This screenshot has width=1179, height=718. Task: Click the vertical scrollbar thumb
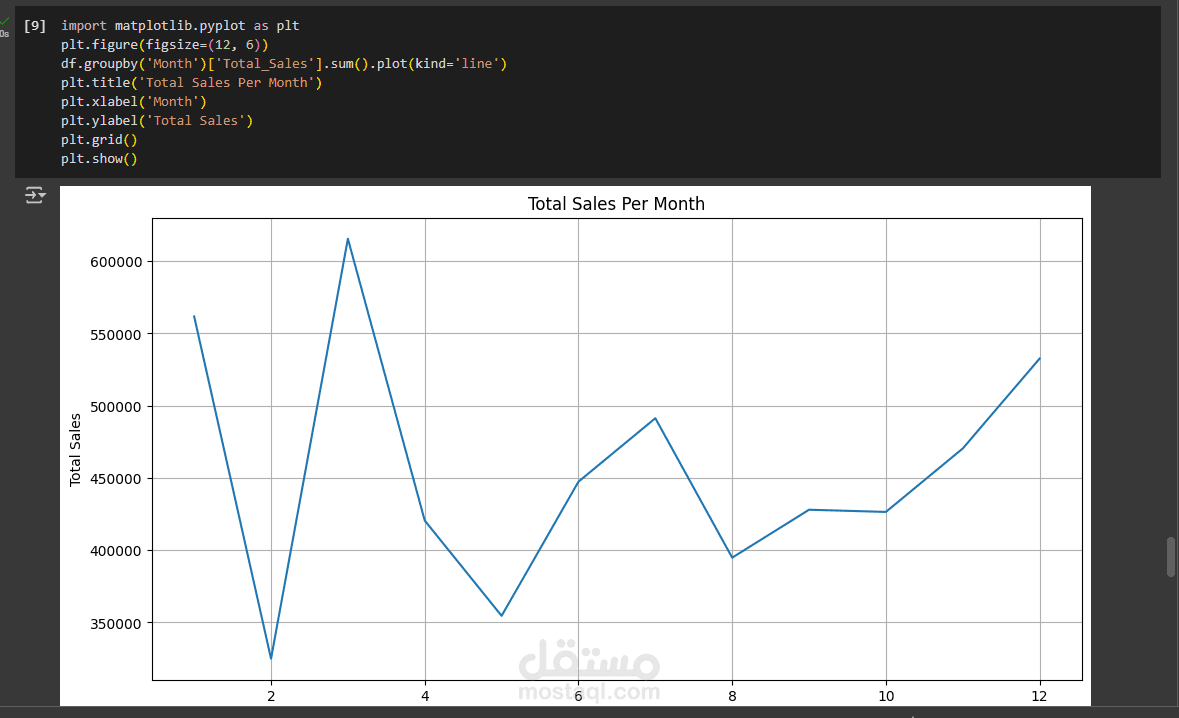coord(1171,556)
